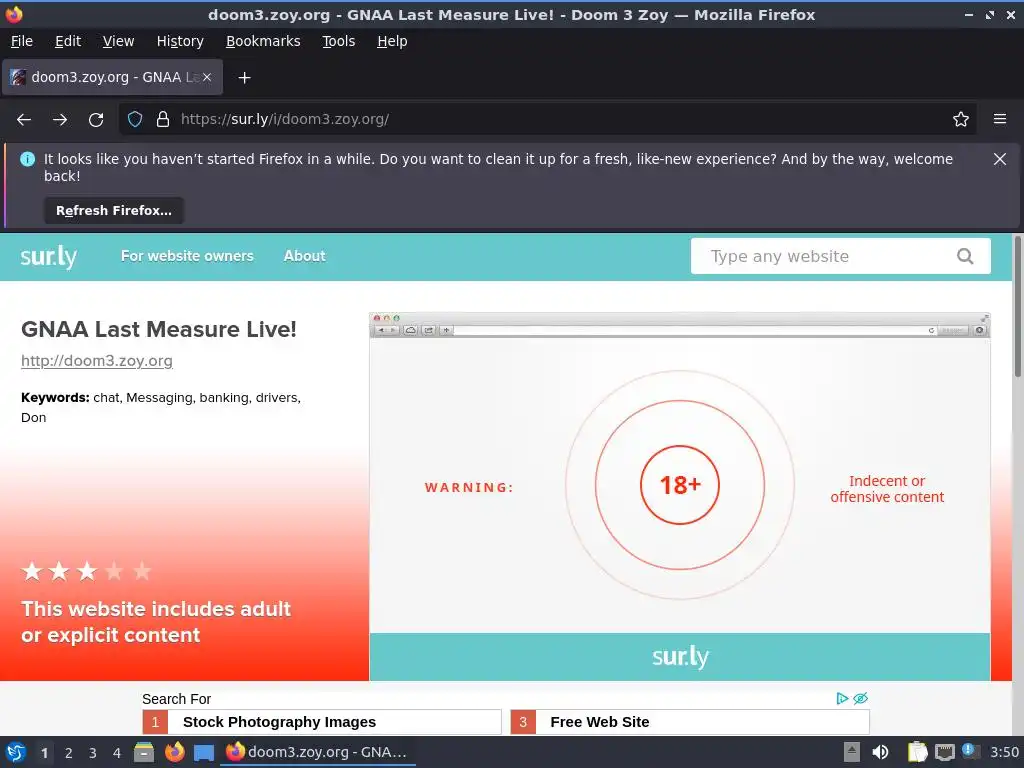Open clipboard manager tray icon
The width and height of the screenshot is (1024, 768).
(x=918, y=752)
